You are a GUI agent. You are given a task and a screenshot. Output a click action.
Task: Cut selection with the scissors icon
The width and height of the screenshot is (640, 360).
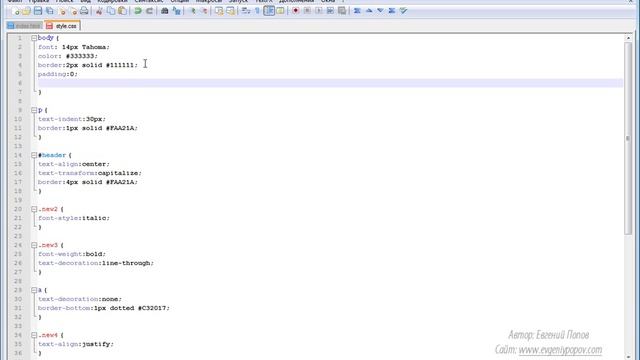point(99,11)
